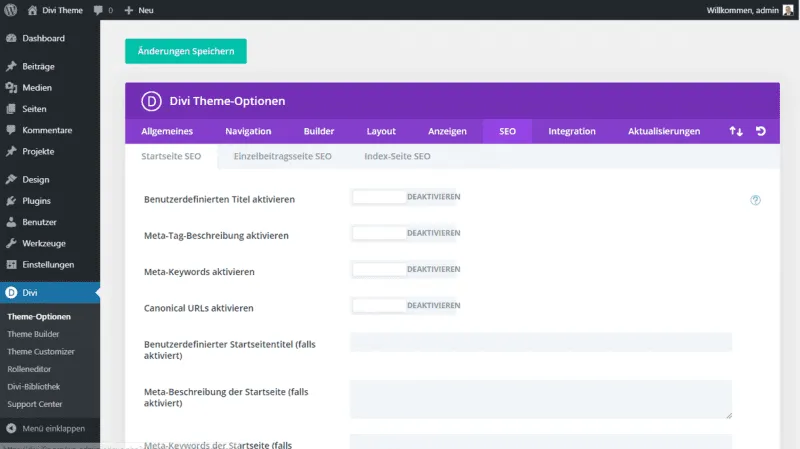
Task: Switch to the Anzeigen tab
Action: coord(447,131)
